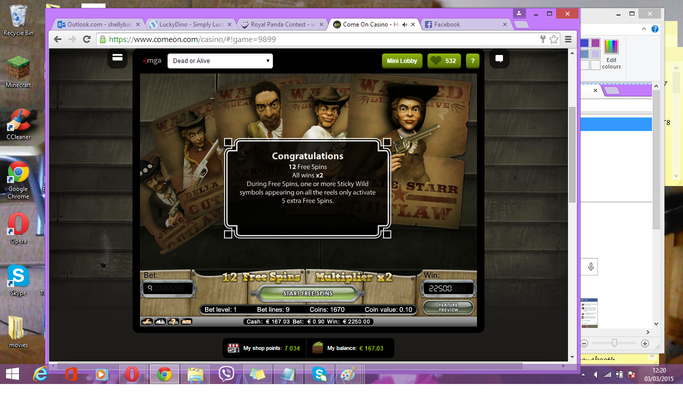
Task: Open the casino side menu button
Action: click(117, 58)
